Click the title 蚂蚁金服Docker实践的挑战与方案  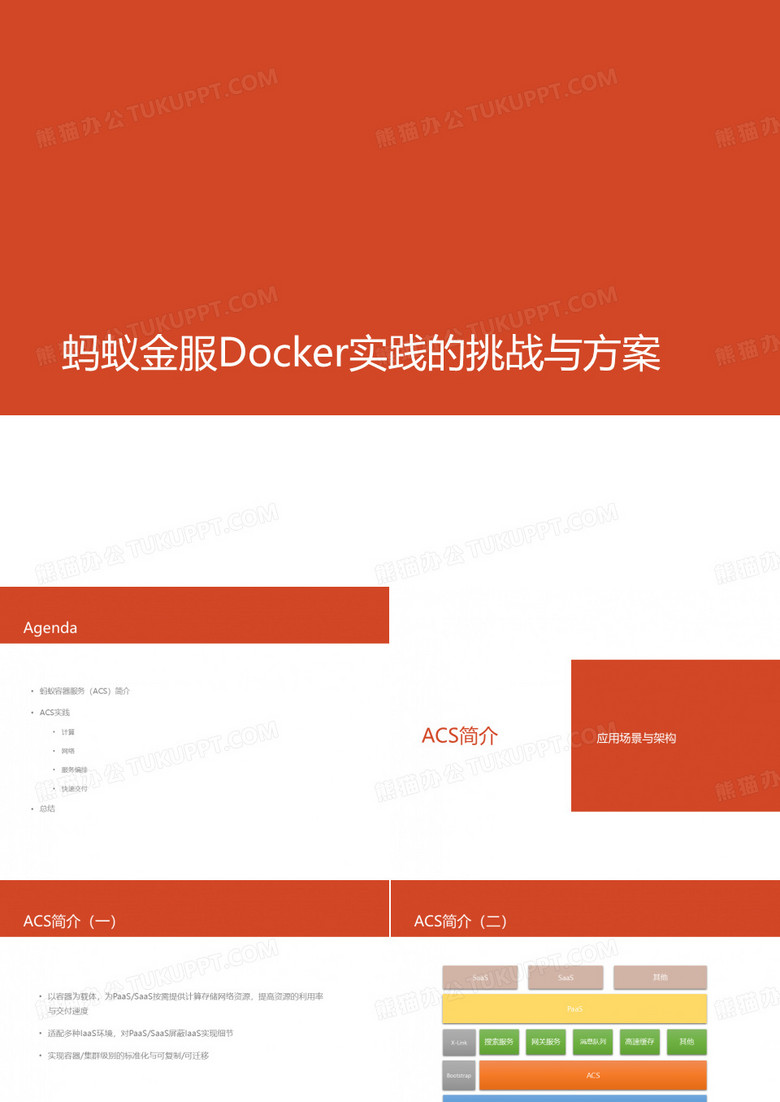(361, 353)
